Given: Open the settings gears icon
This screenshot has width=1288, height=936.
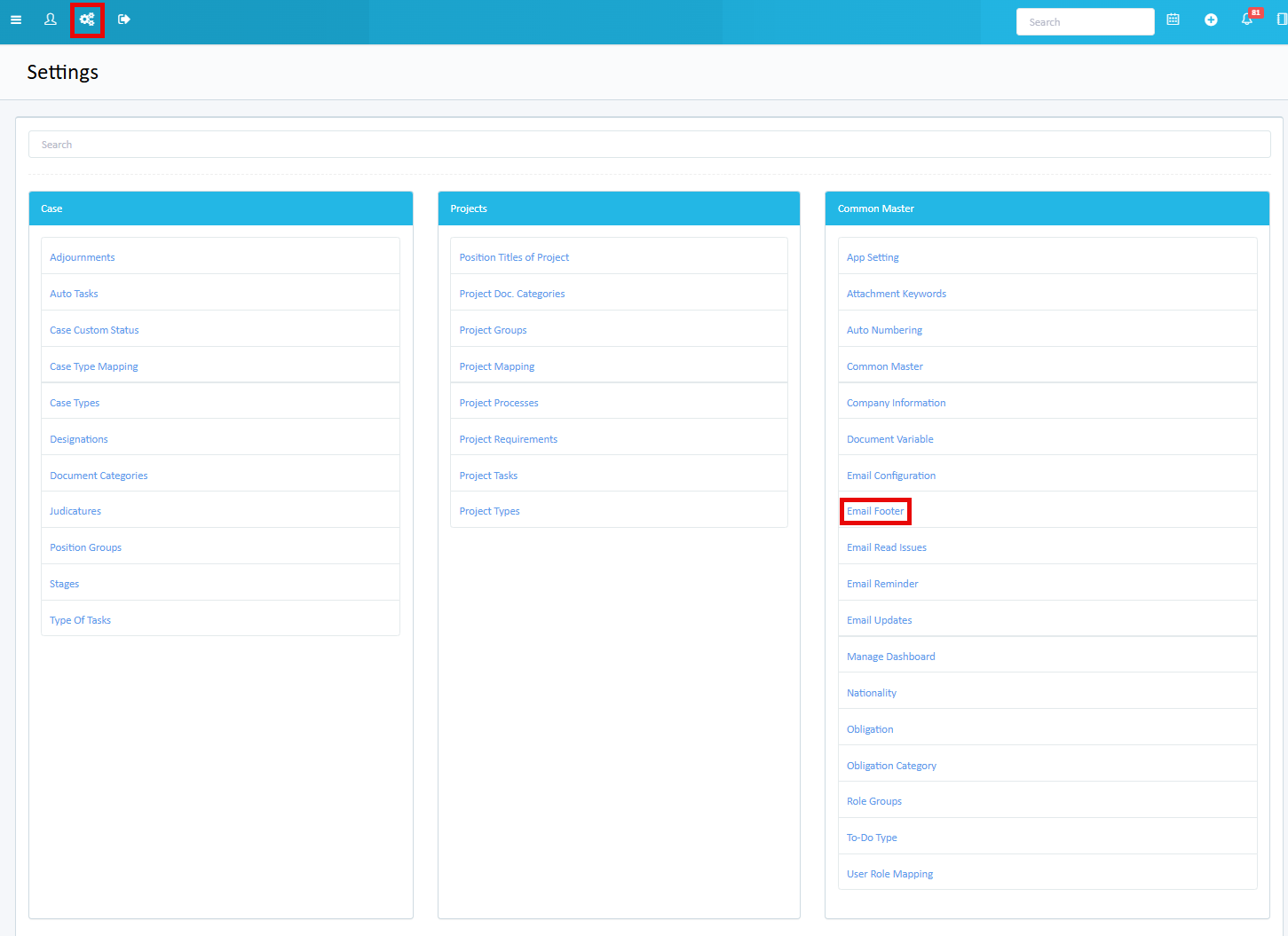Looking at the screenshot, I should [x=87, y=20].
